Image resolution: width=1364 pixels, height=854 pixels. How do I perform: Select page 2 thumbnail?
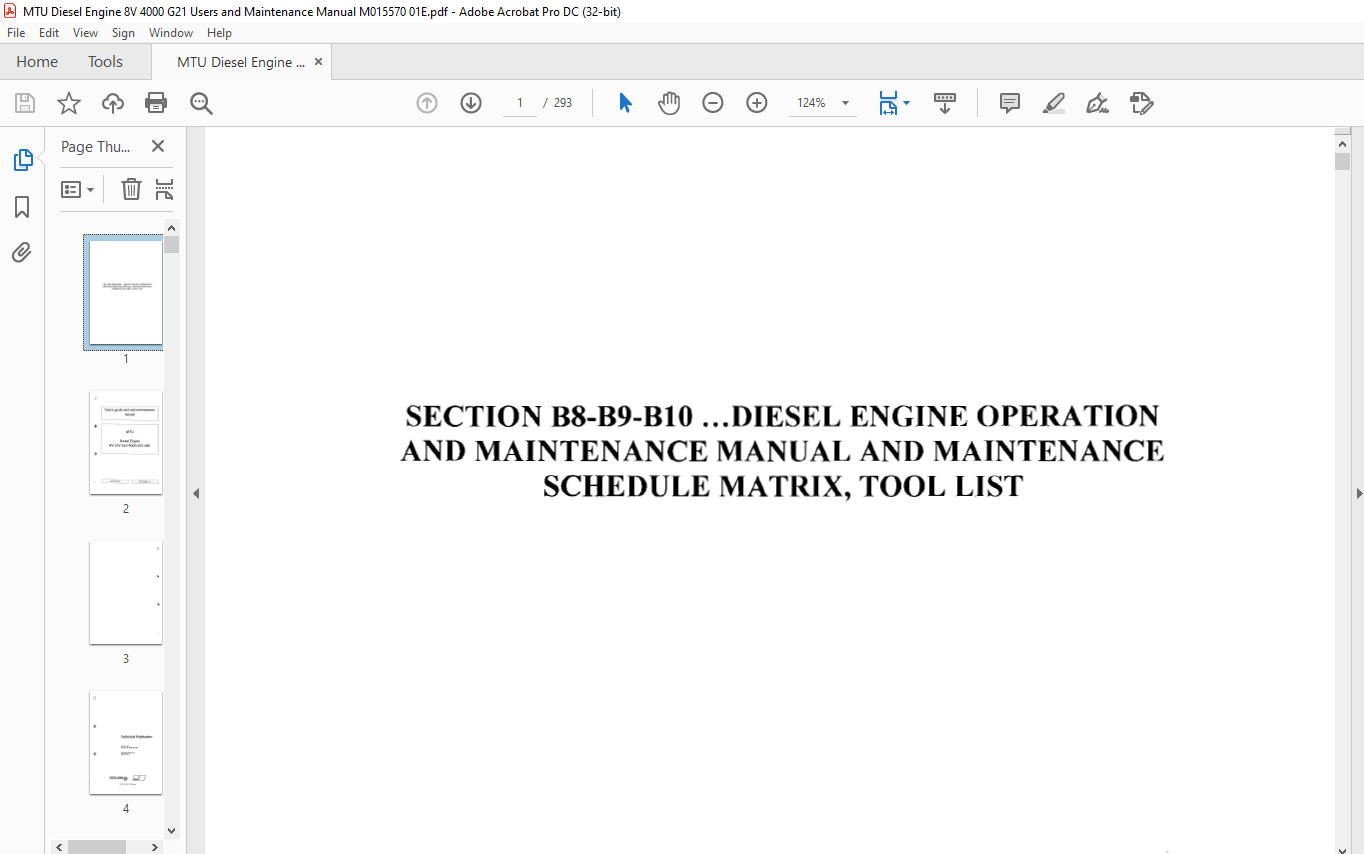[126, 443]
